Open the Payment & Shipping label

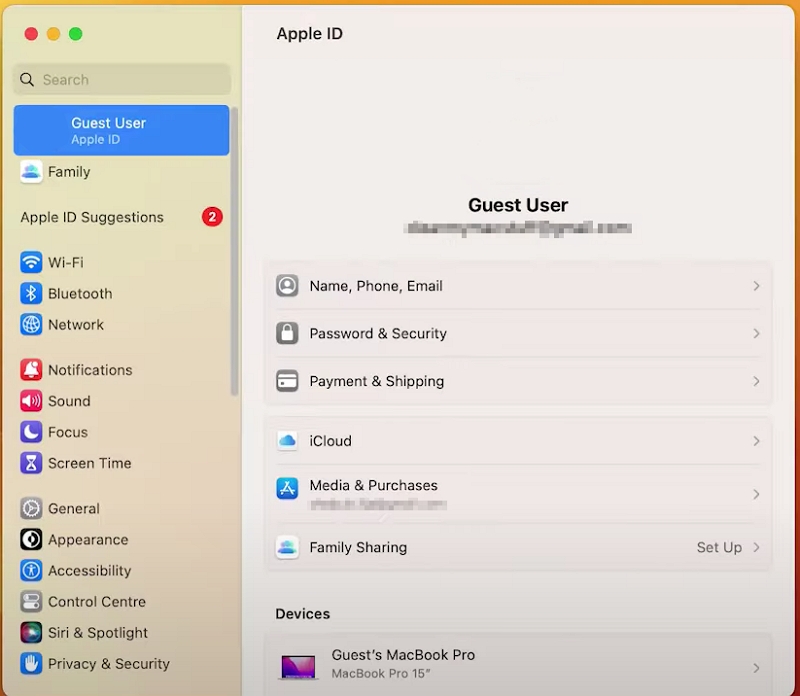click(377, 382)
